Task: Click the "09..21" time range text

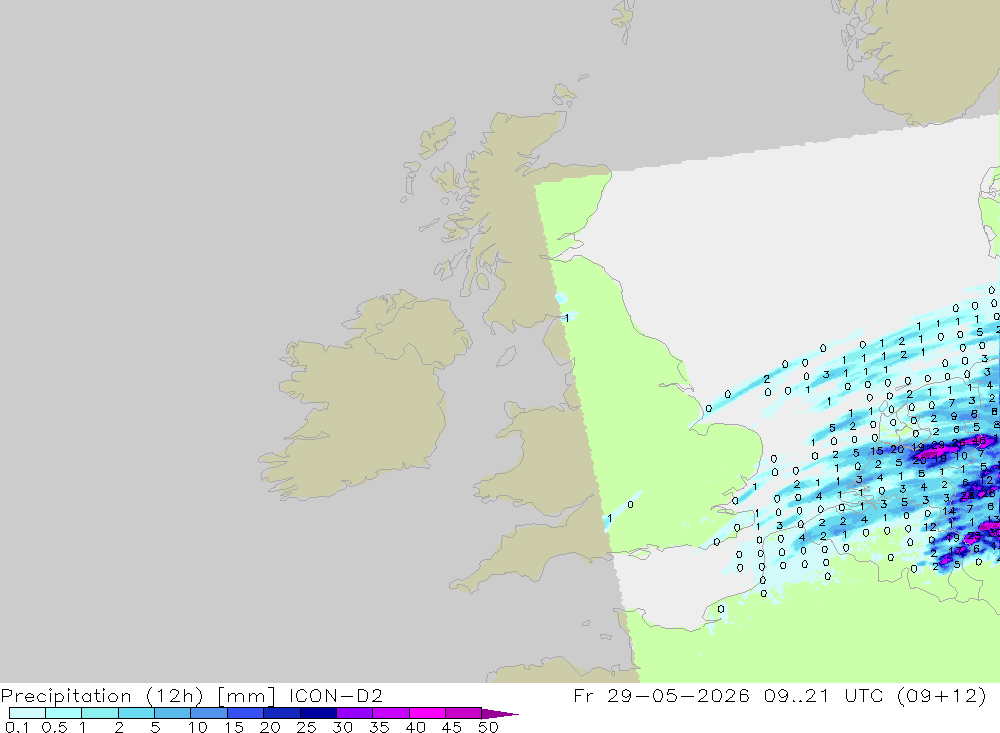Action: click(x=797, y=695)
